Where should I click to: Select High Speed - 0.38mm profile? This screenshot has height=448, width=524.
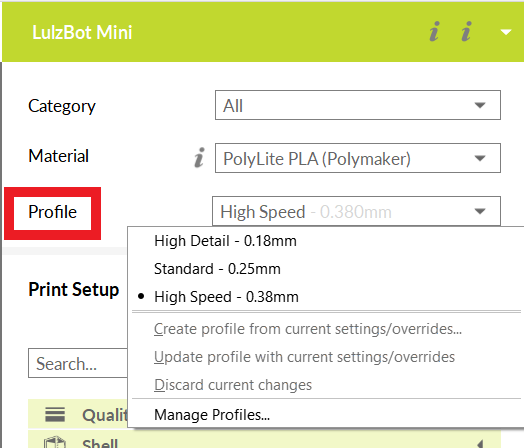click(226, 297)
